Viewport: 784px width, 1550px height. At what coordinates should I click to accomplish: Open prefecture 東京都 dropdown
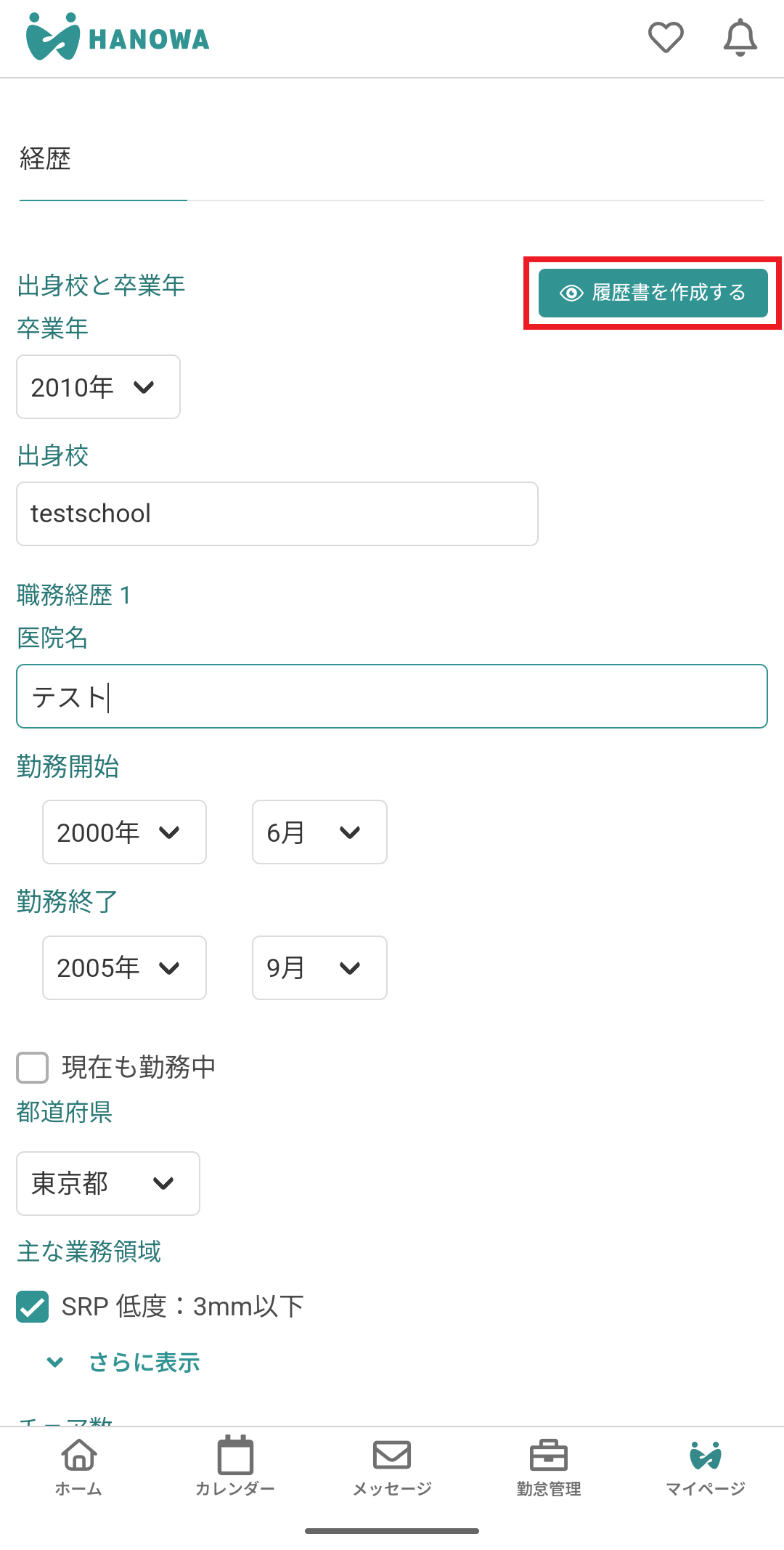(108, 1184)
